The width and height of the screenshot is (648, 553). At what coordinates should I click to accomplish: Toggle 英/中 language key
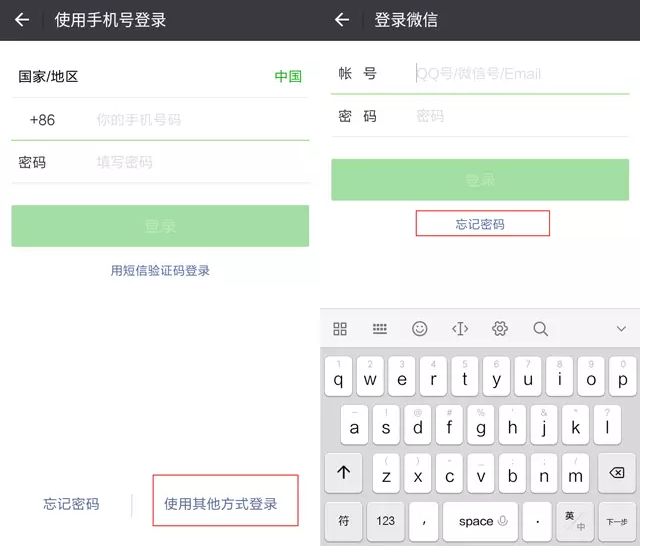pos(575,522)
